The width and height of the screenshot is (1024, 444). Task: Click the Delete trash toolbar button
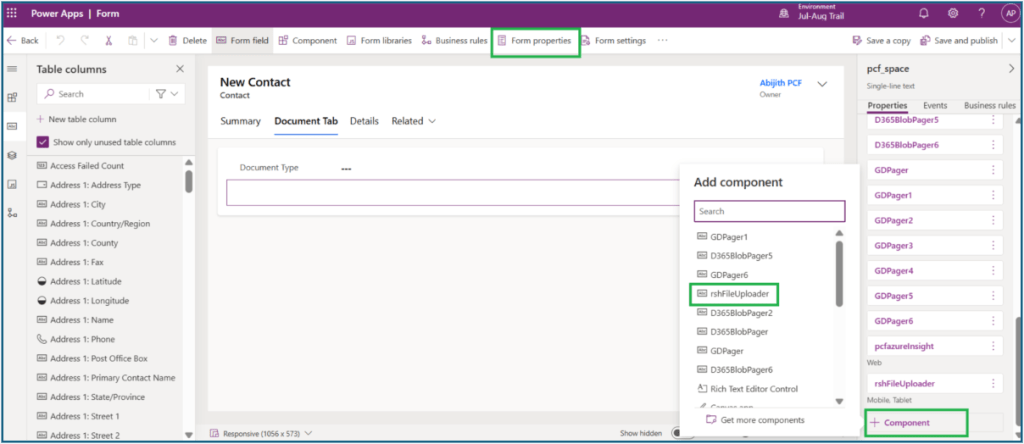[x=187, y=41]
